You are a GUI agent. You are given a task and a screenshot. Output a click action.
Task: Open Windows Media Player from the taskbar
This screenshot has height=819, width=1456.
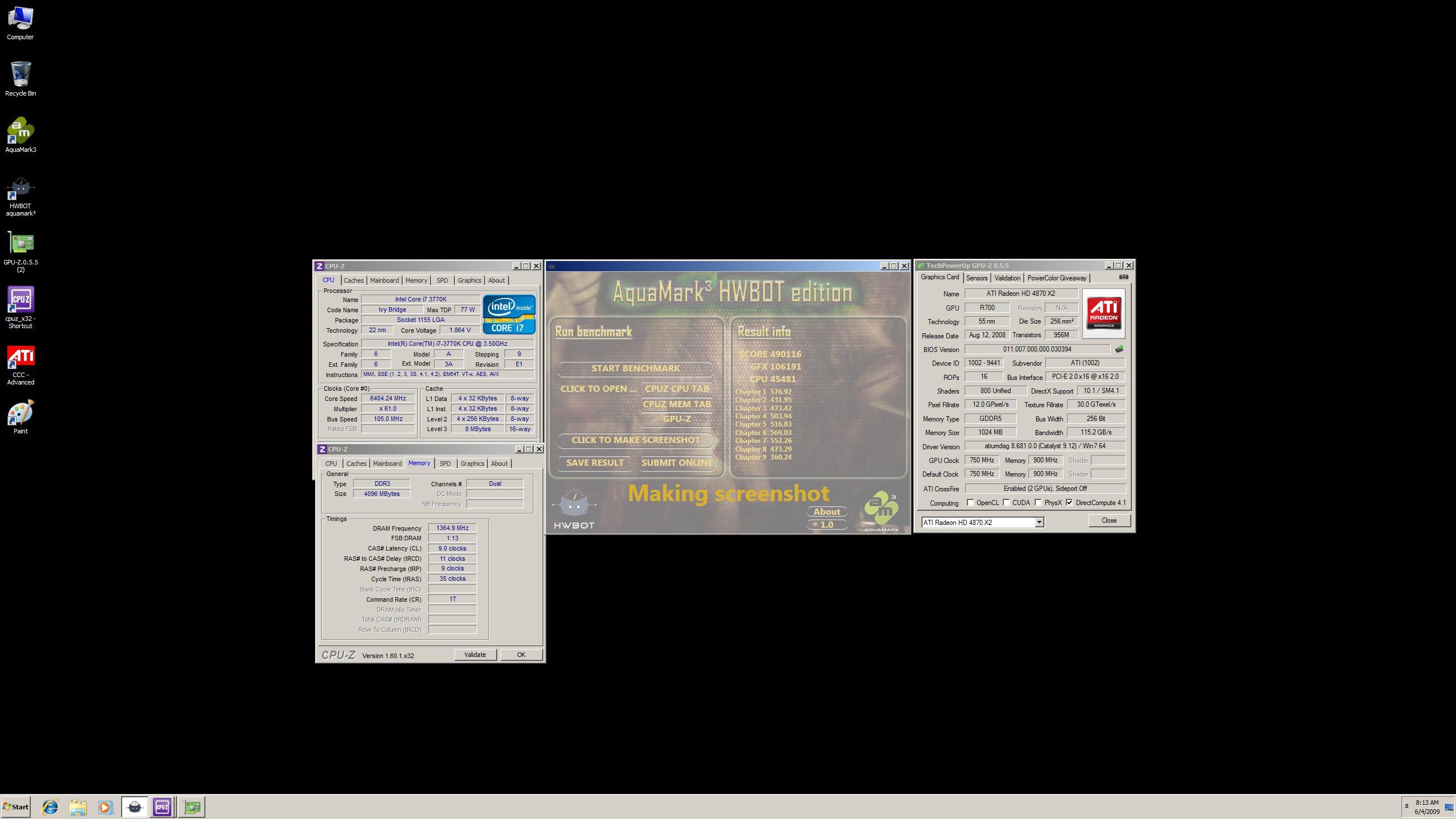click(x=105, y=806)
